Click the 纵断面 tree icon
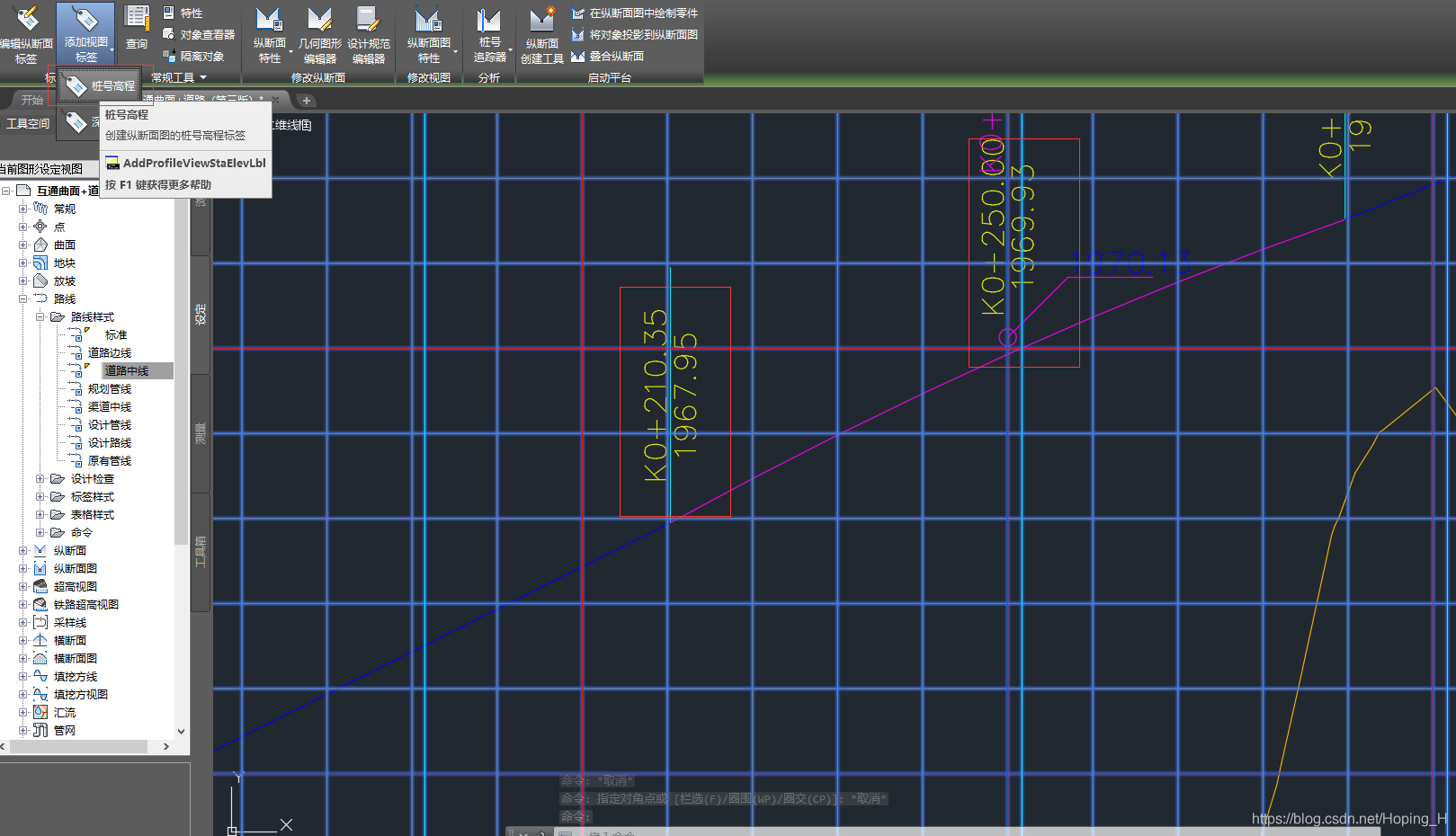This screenshot has height=836, width=1456. (x=40, y=550)
